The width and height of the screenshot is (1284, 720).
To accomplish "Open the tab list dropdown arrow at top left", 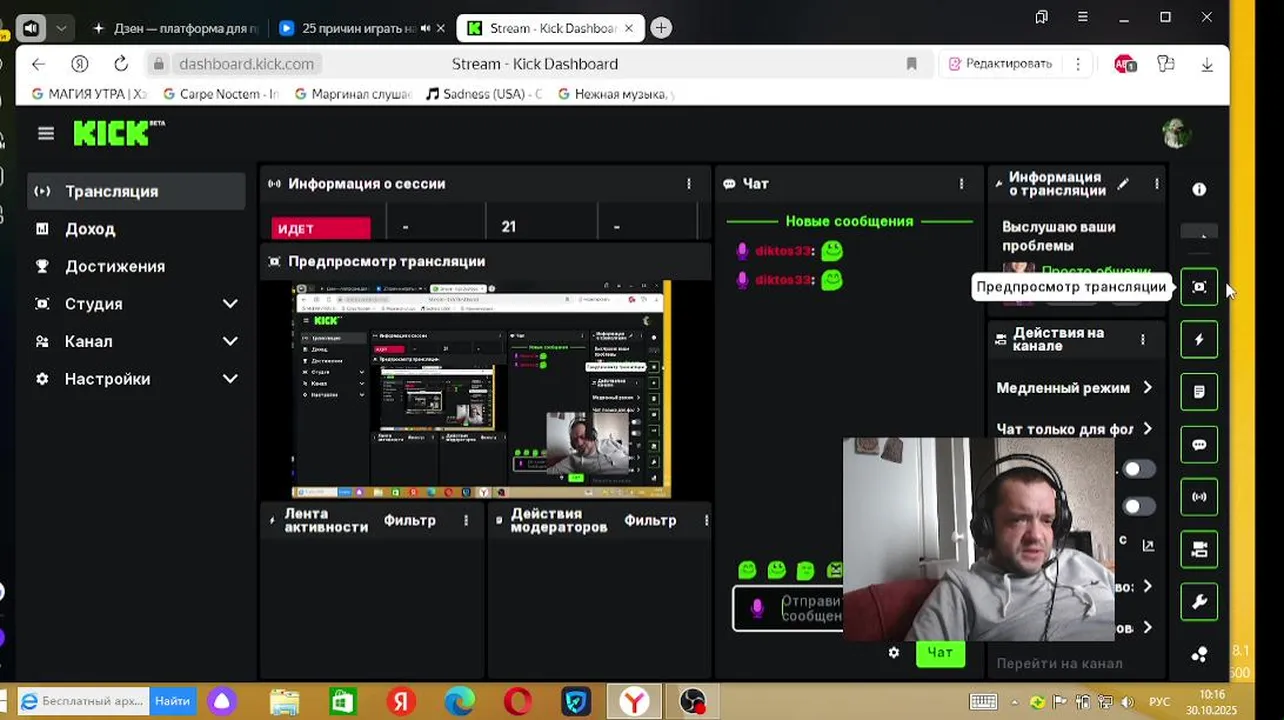I will point(61,28).
